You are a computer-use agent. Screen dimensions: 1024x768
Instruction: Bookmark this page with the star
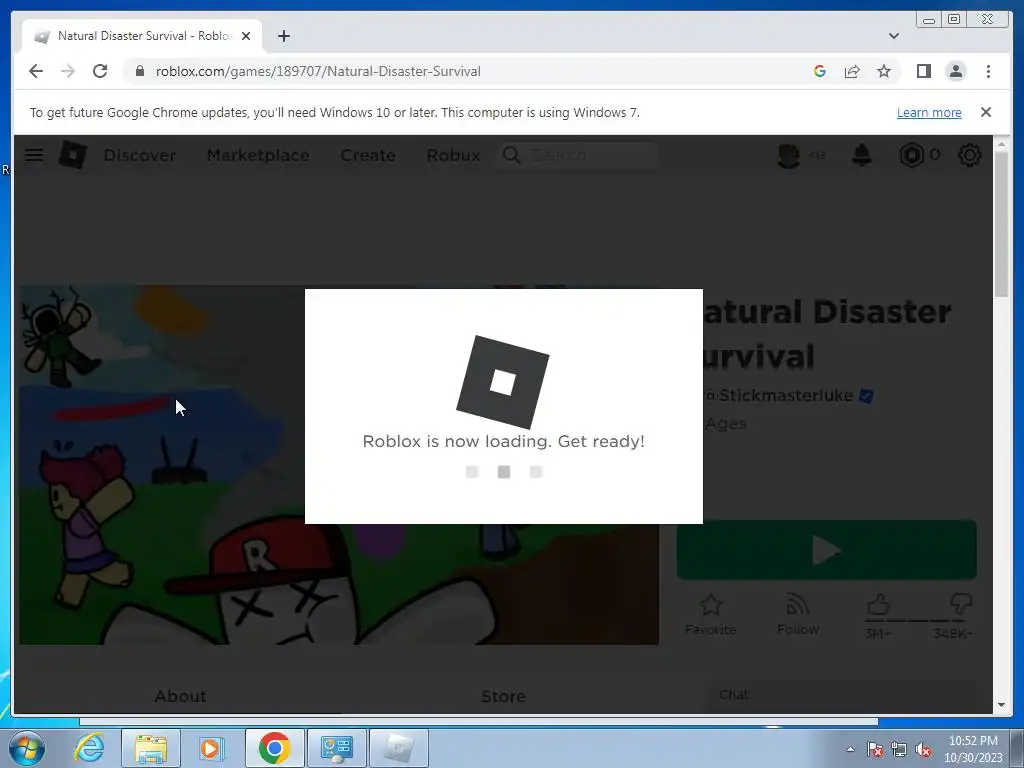click(x=884, y=71)
